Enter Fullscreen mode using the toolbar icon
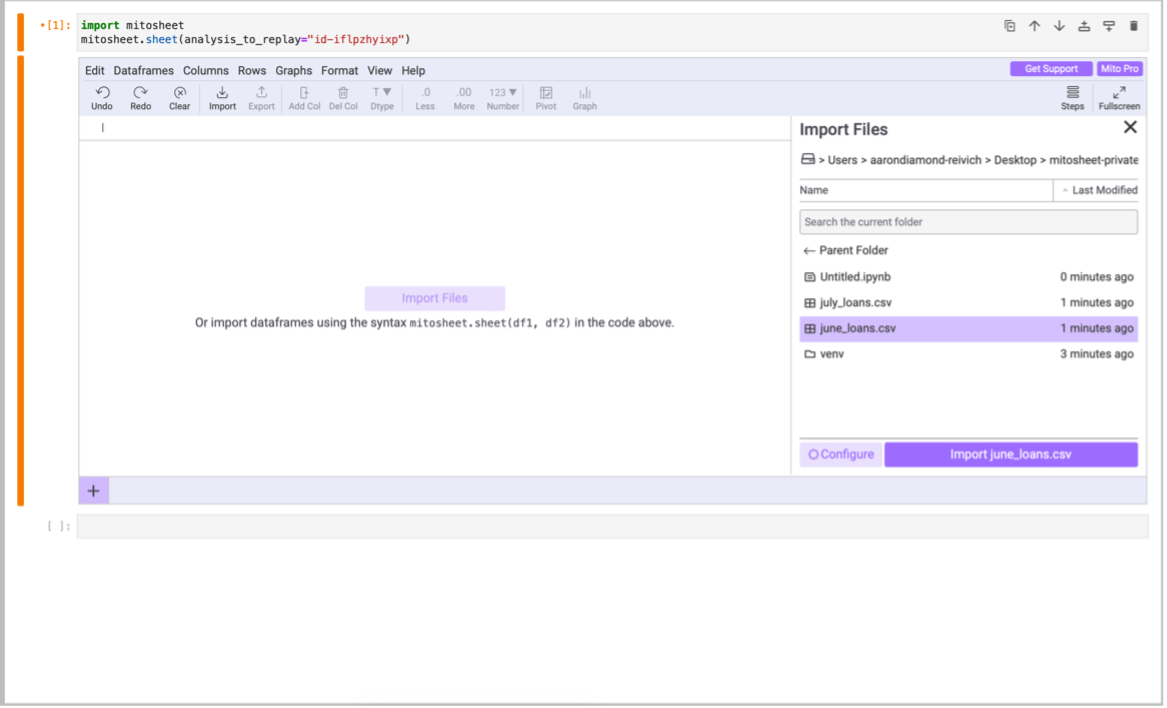 [x=1118, y=93]
